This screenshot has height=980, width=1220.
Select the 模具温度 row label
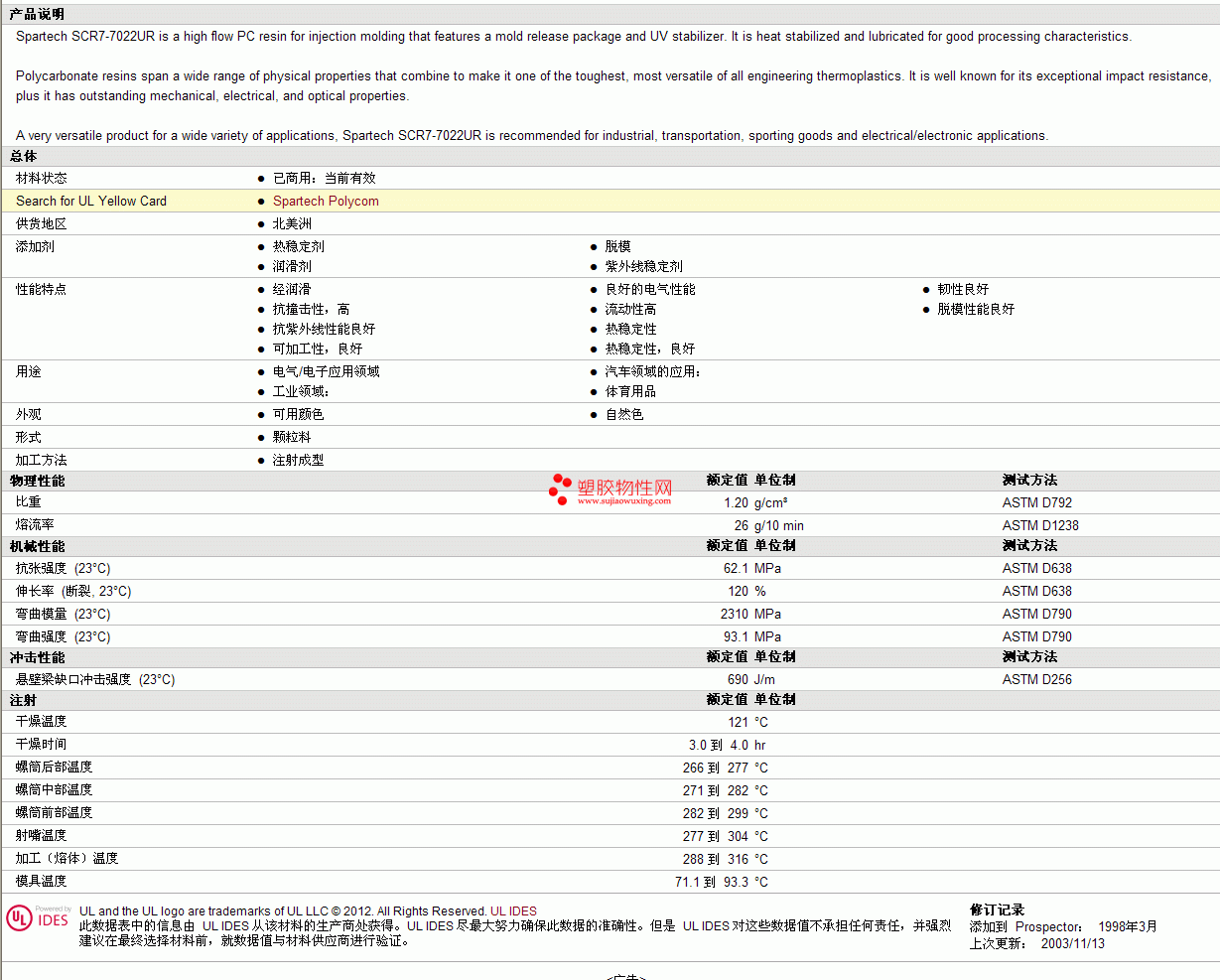coord(42,881)
